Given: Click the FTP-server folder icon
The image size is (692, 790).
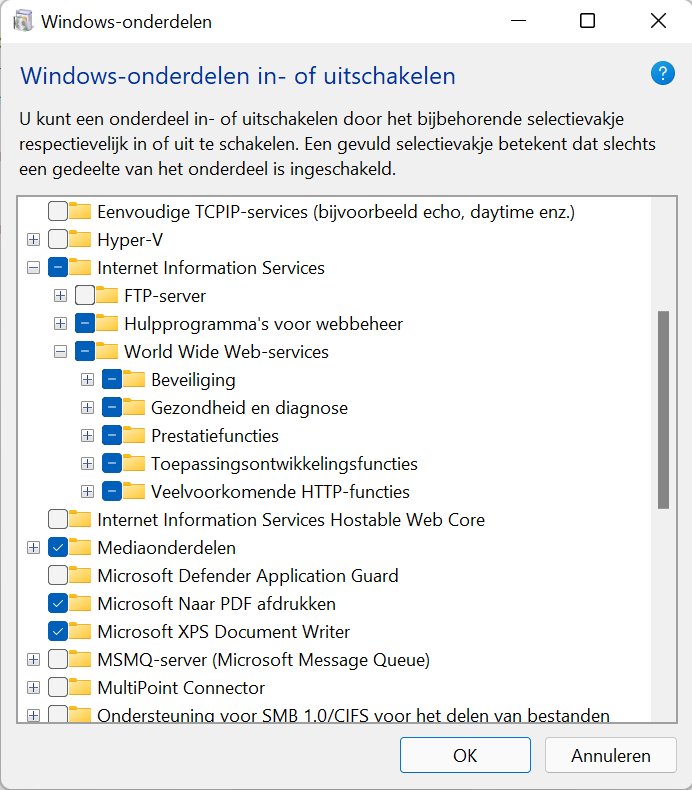Looking at the screenshot, I should (107, 295).
